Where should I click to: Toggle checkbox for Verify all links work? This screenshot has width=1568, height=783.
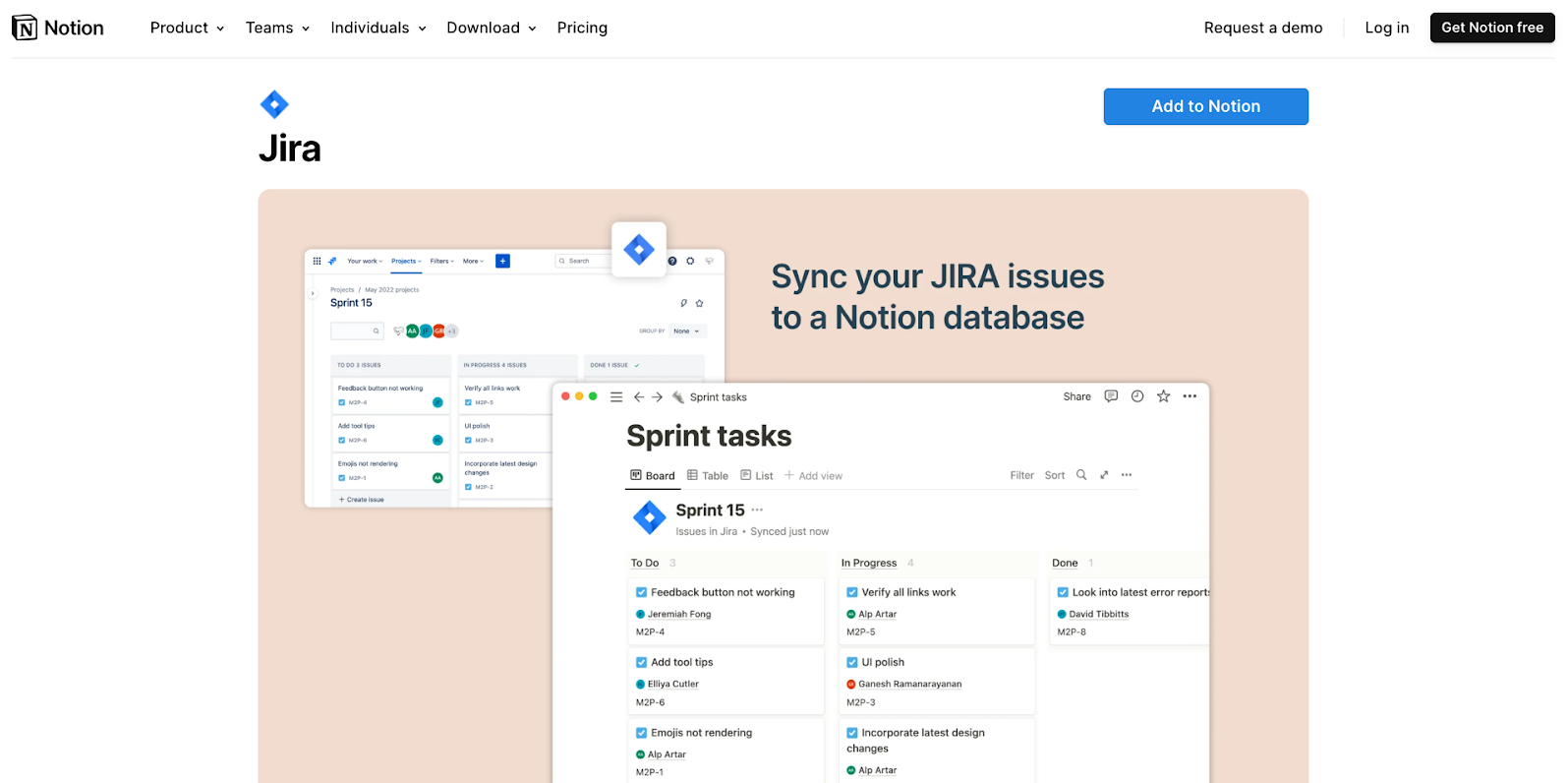point(852,592)
